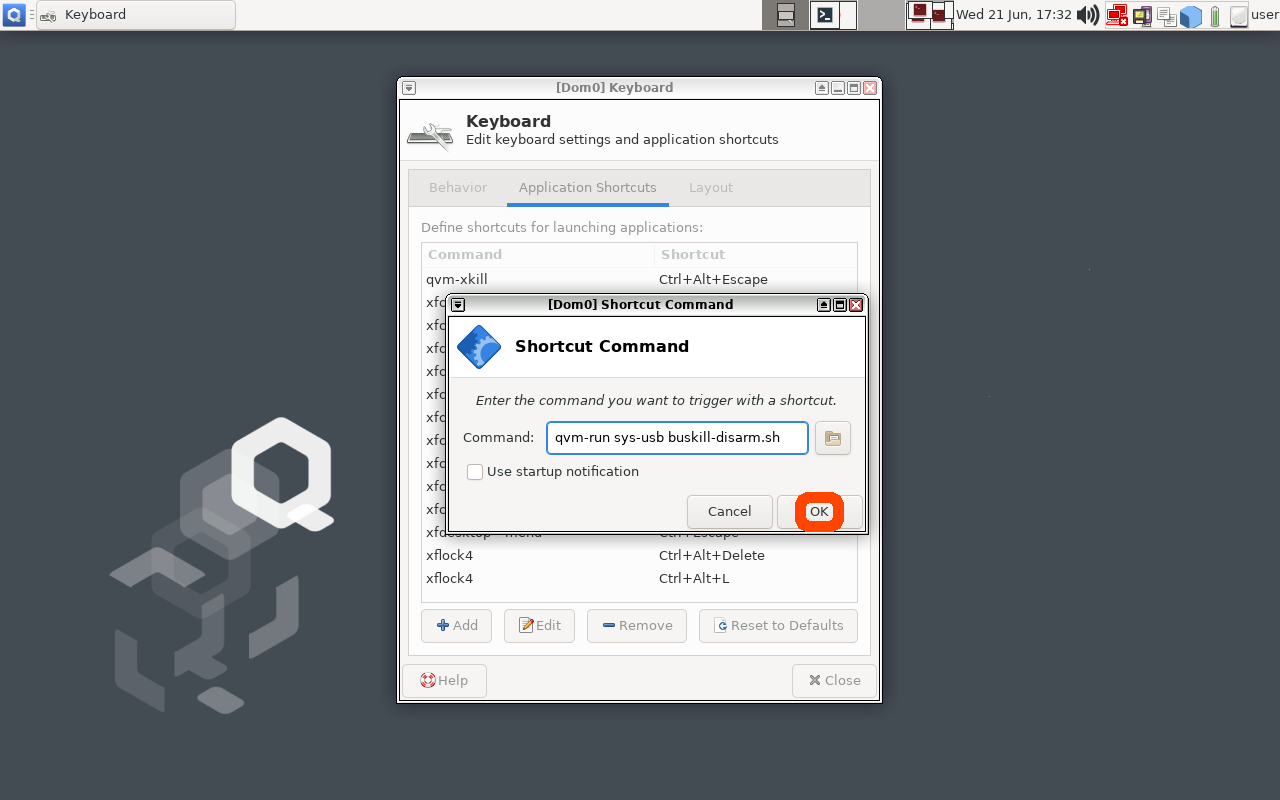Click the user label in the panel
Viewport: 1280px width, 800px height.
(1264, 14)
